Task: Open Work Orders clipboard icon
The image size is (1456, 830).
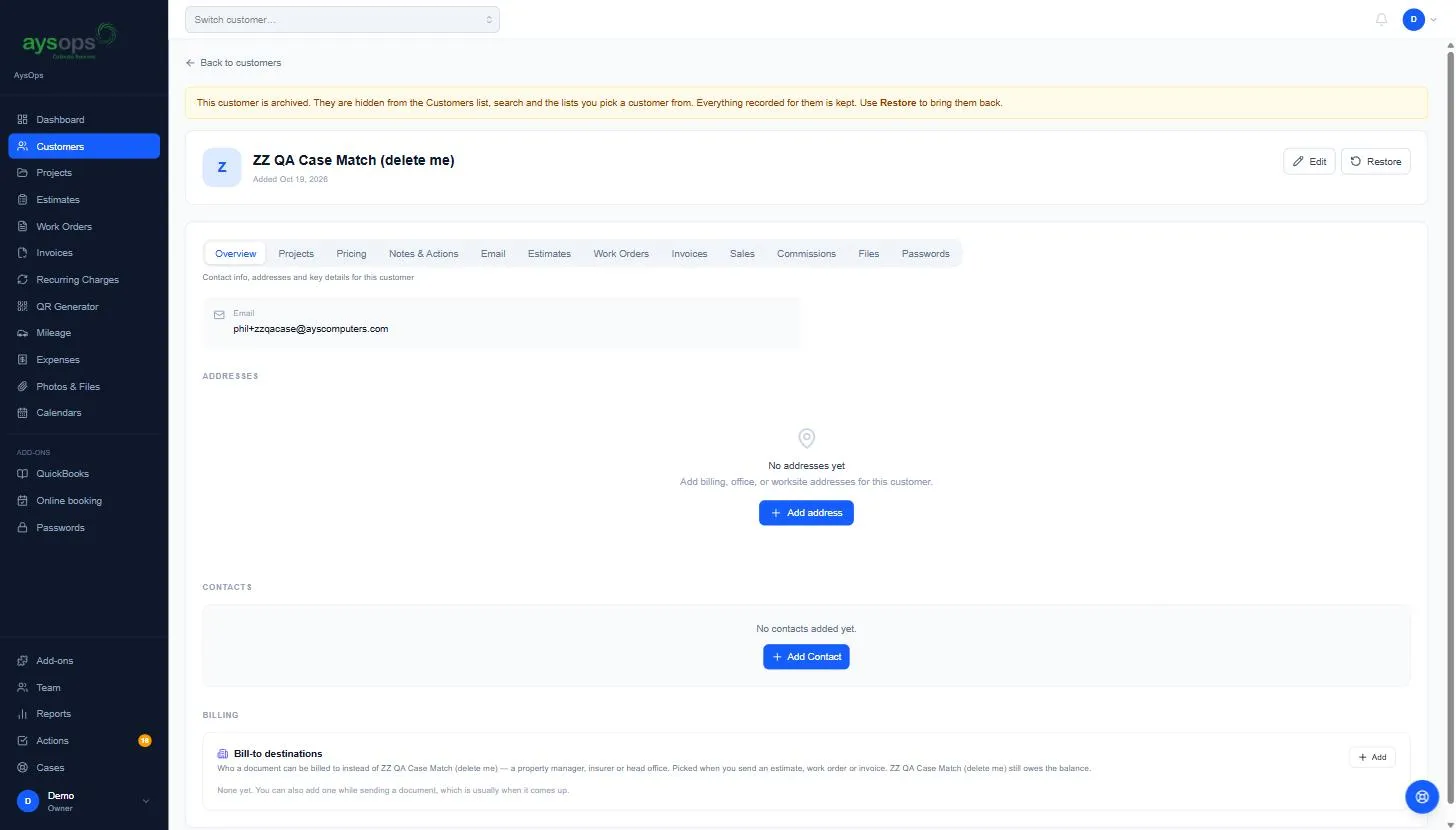Action: (23, 227)
